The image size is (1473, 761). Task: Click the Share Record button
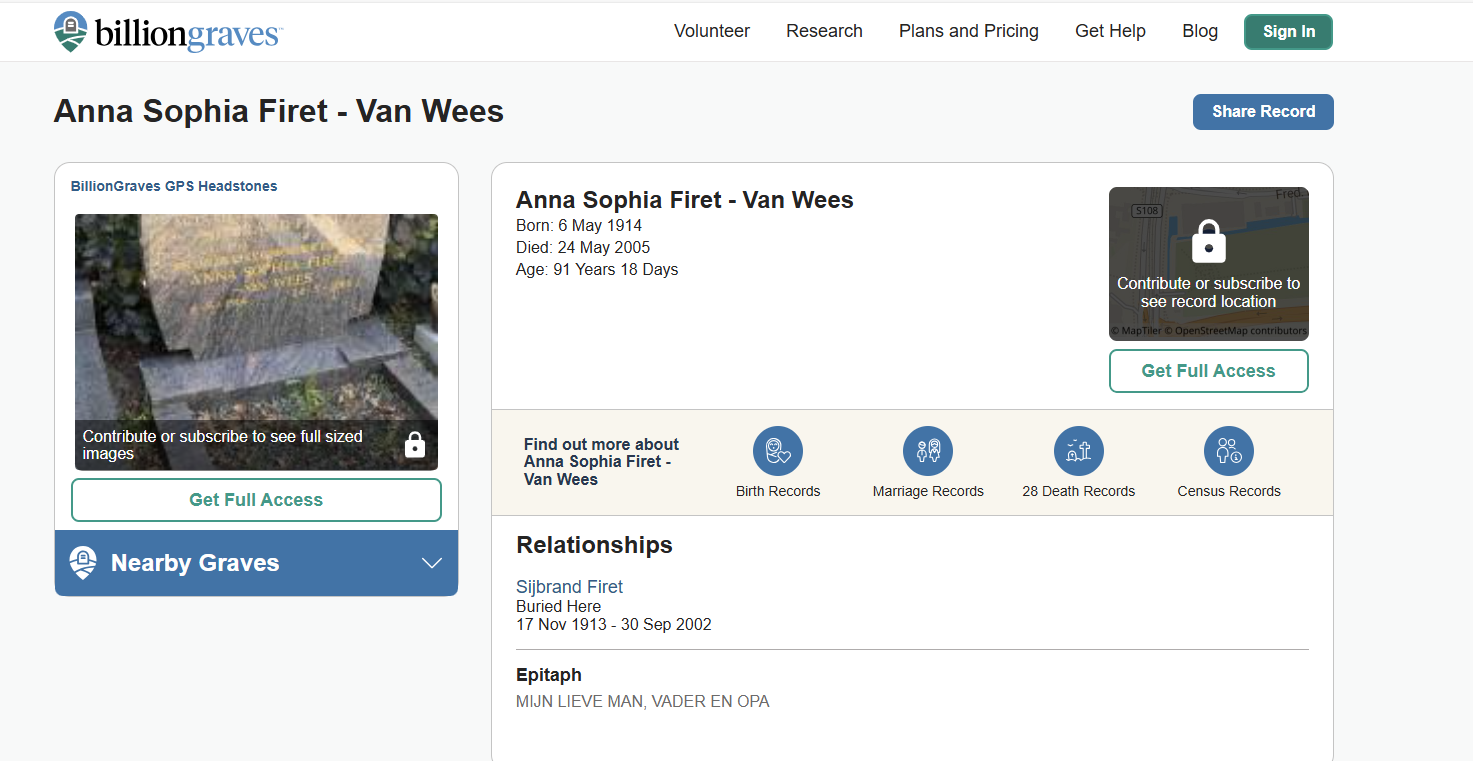(1262, 112)
